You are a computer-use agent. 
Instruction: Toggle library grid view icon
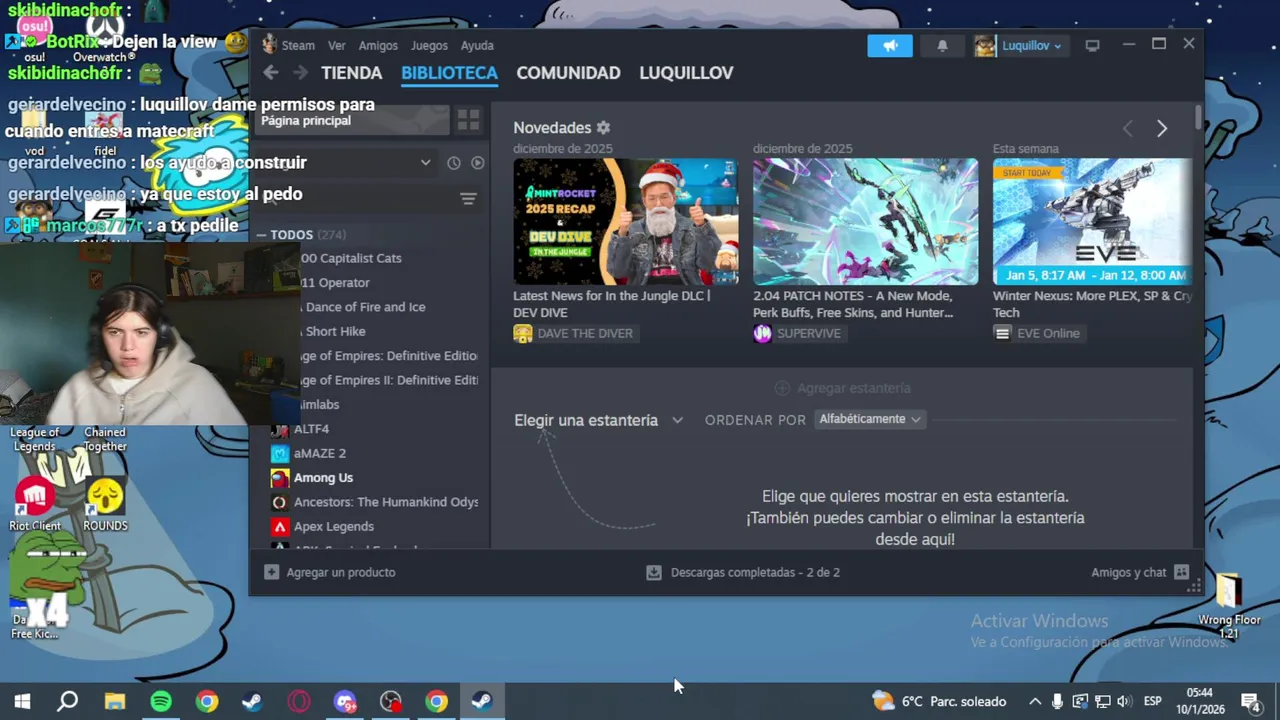tap(468, 121)
